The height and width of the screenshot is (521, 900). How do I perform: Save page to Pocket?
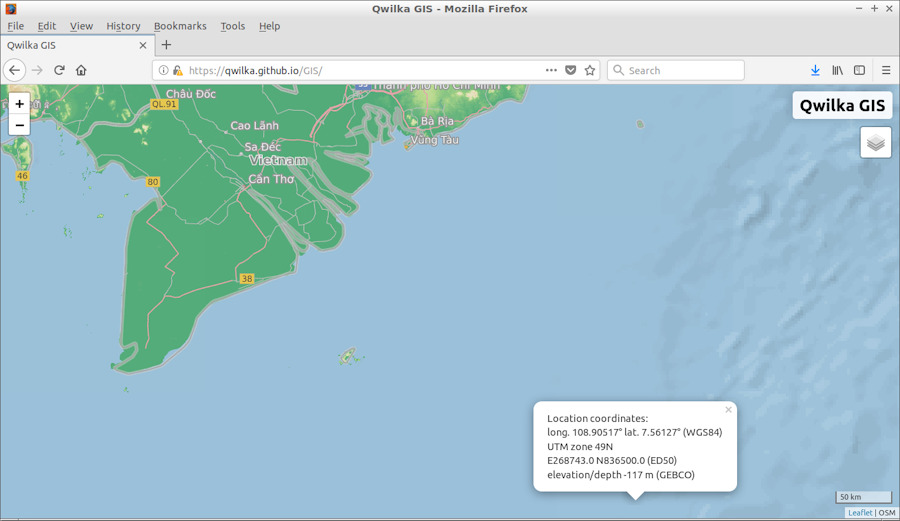pyautogui.click(x=571, y=70)
